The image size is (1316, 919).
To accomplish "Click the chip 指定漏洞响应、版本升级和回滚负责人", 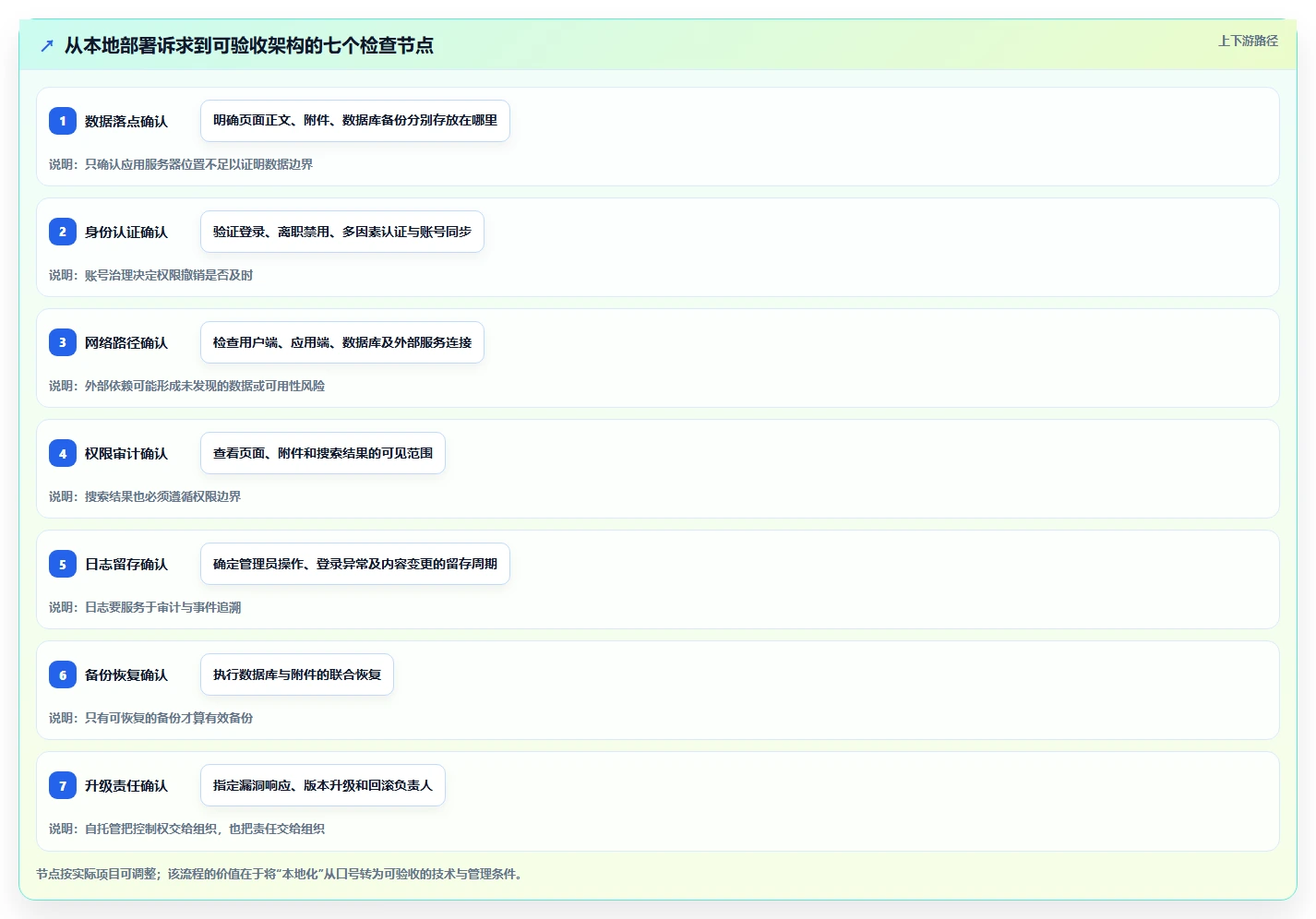I will 323,785.
